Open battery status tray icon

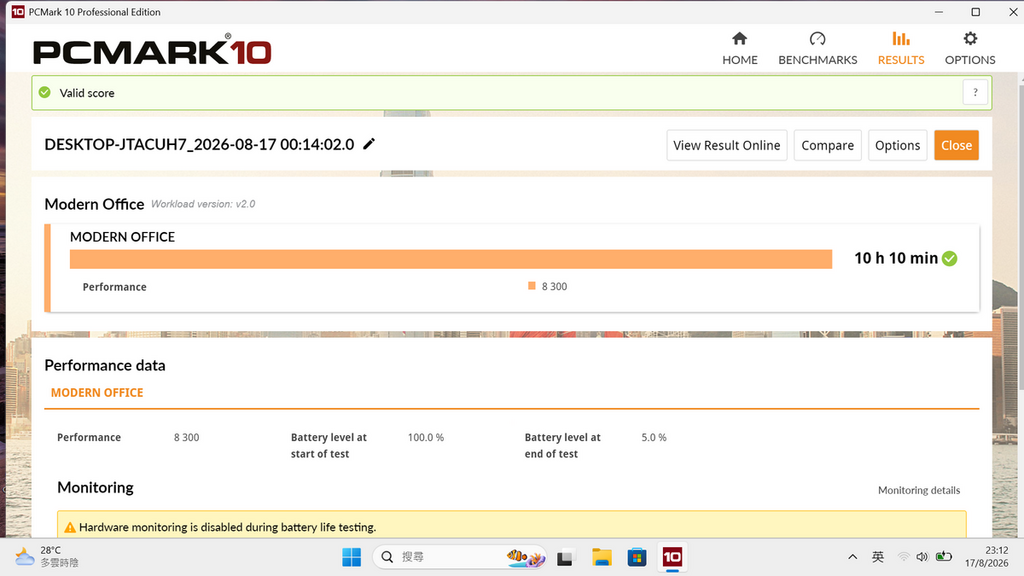943,557
